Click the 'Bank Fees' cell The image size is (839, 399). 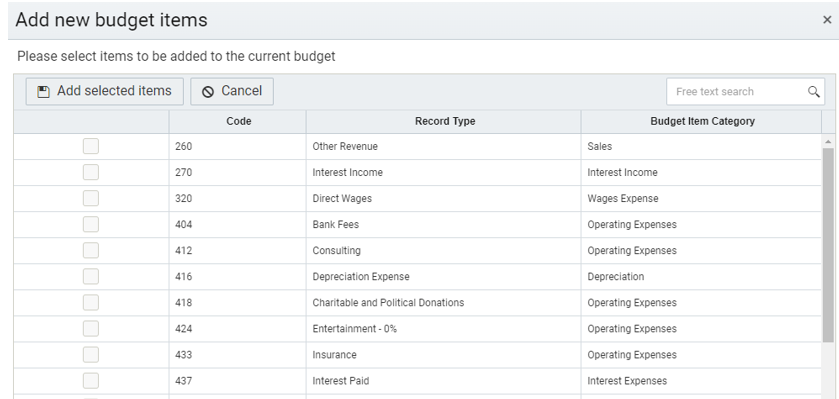coord(444,224)
